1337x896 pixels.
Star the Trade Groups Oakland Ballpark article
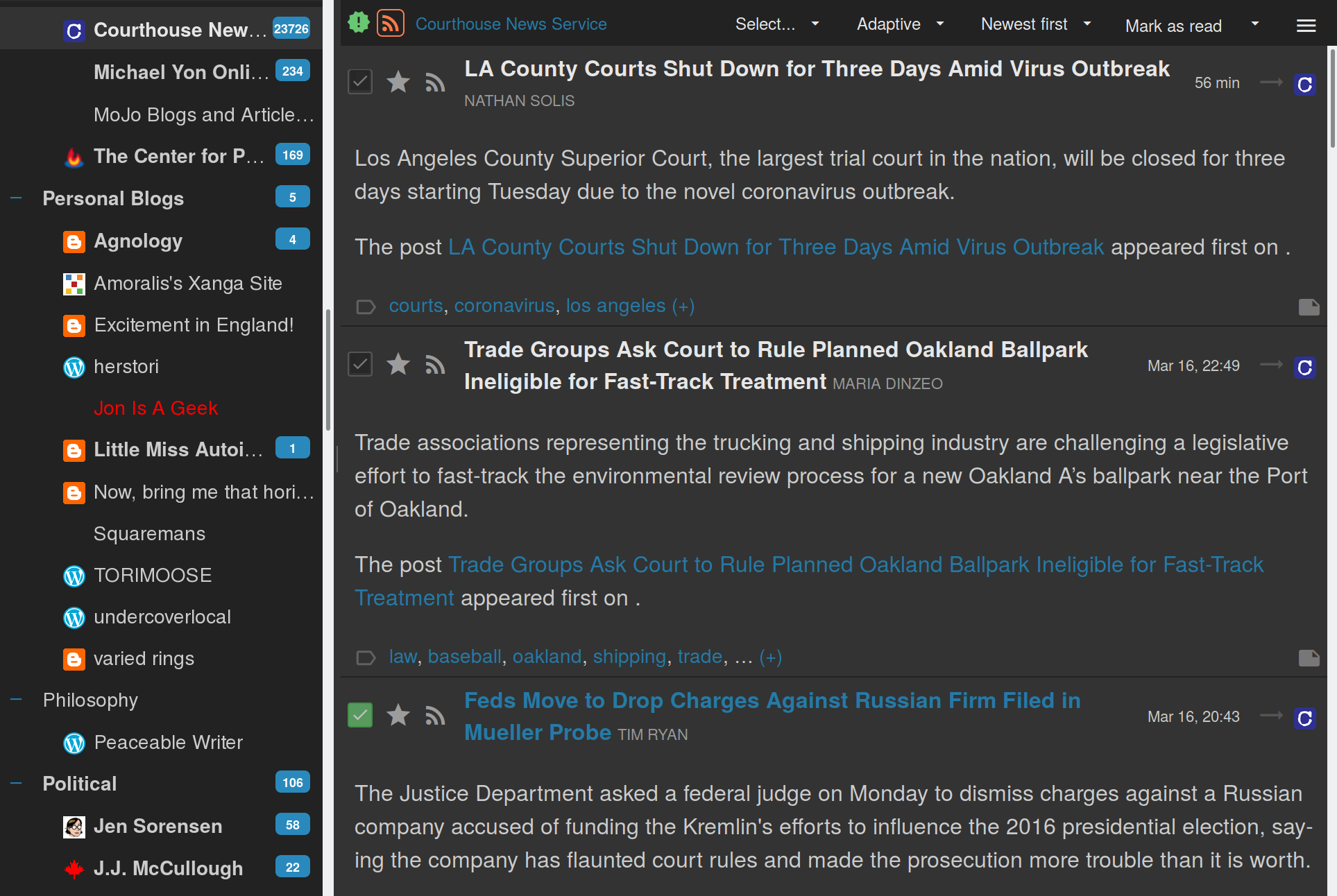pos(398,363)
